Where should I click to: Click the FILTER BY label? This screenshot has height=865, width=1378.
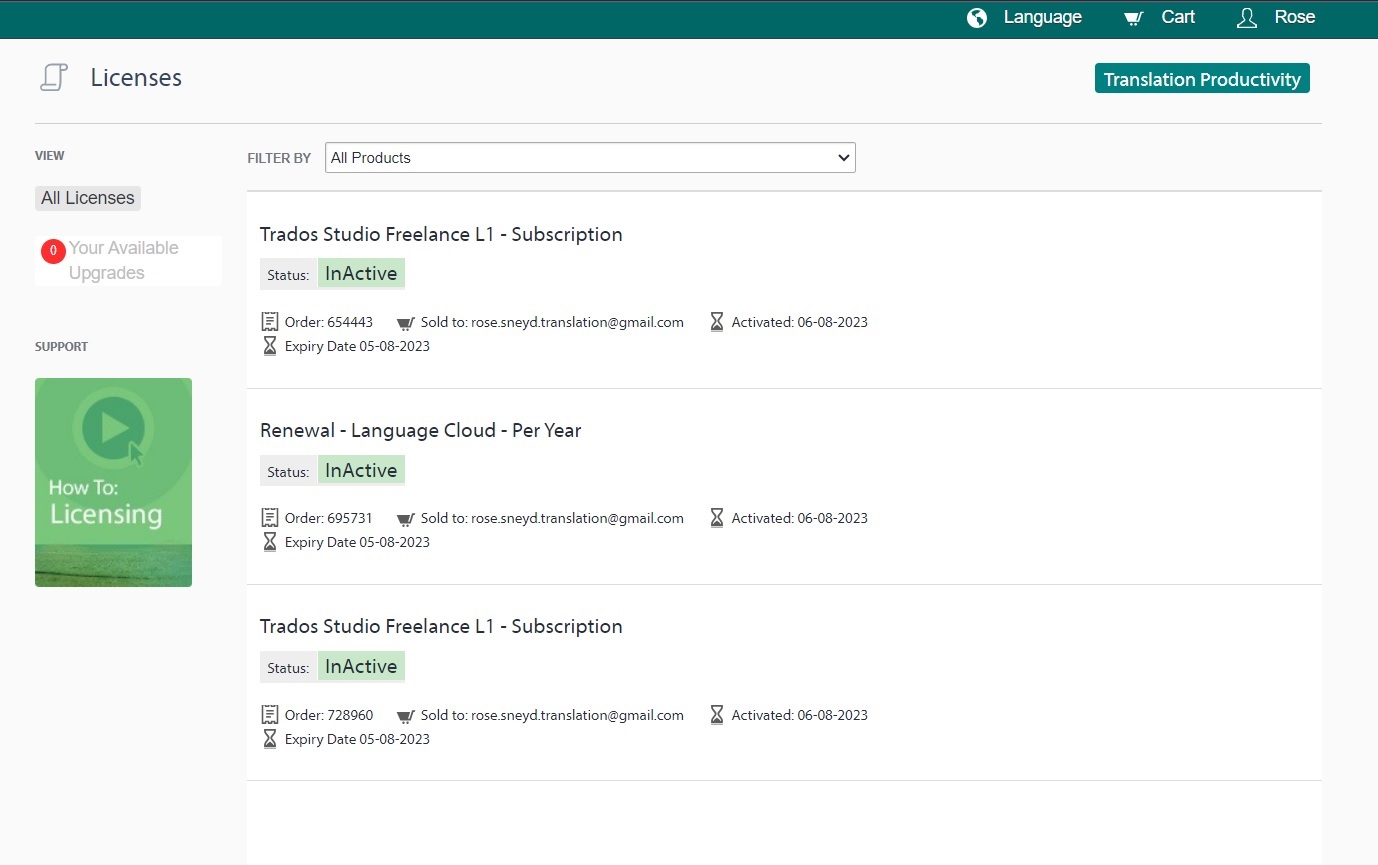click(x=279, y=158)
